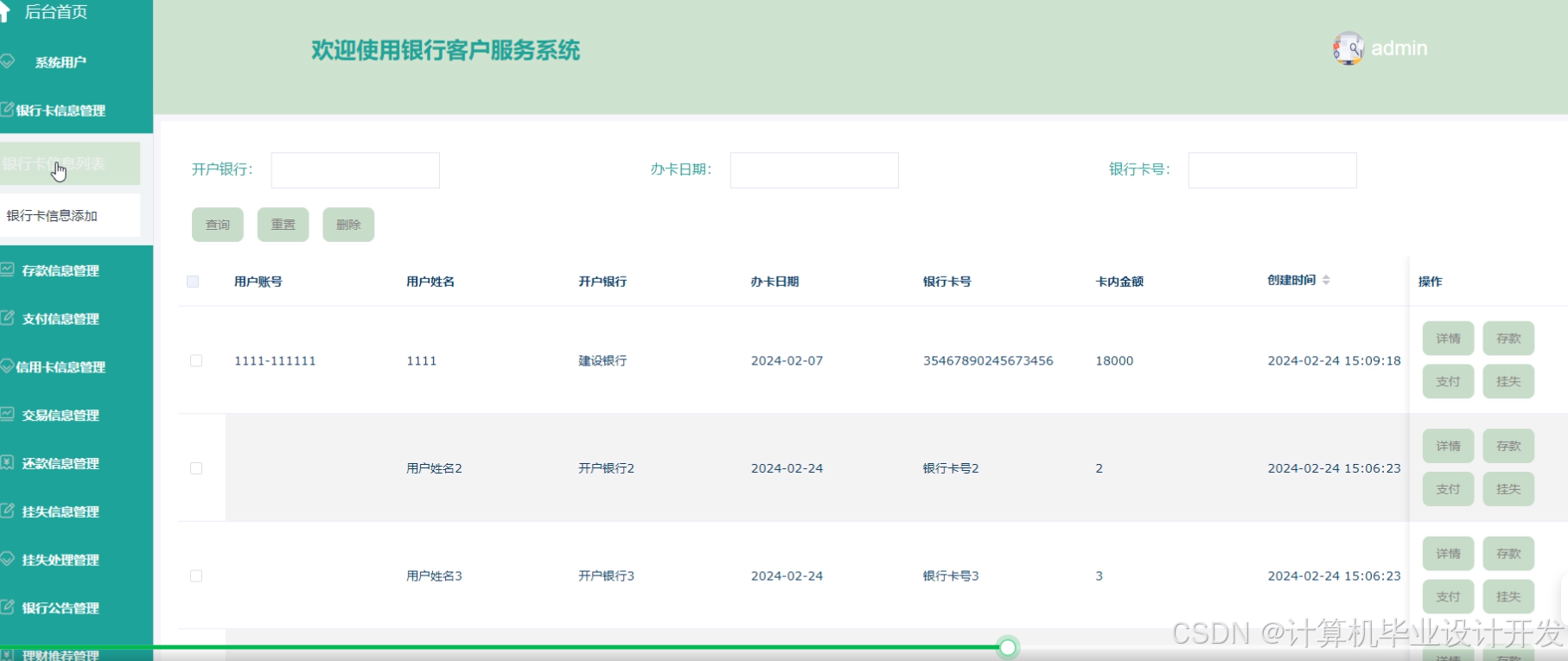This screenshot has height=661, width=1568.
Task: Sort by 创建时间 using sort arrows
Action: [1326, 280]
